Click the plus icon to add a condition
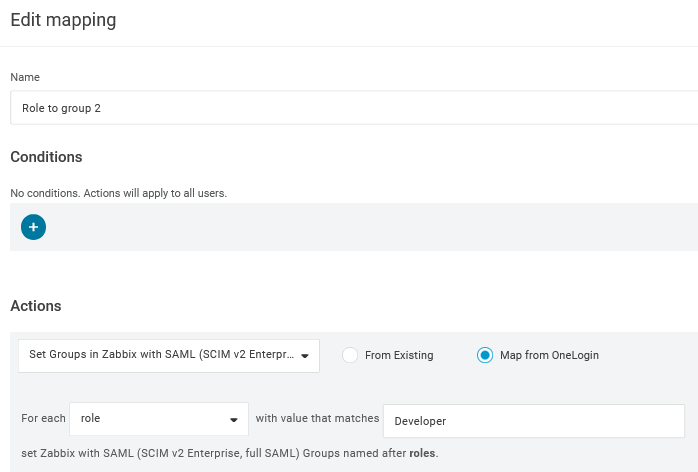The image size is (698, 472). 33,227
